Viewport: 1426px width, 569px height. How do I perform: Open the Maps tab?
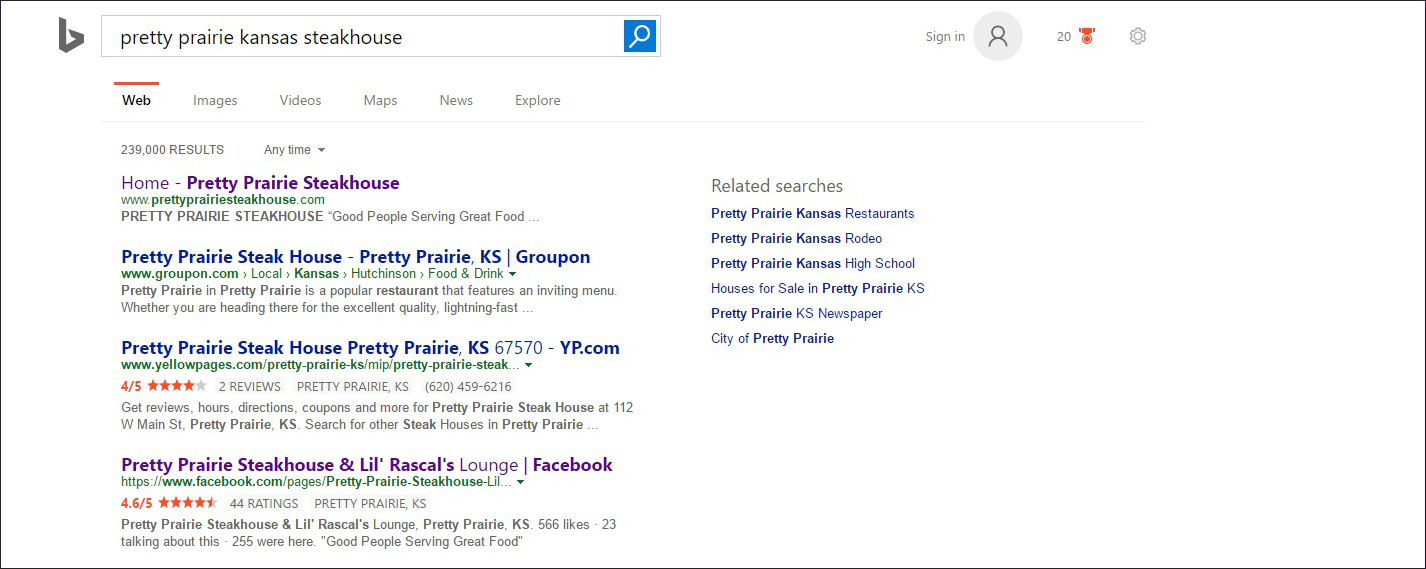click(x=380, y=100)
